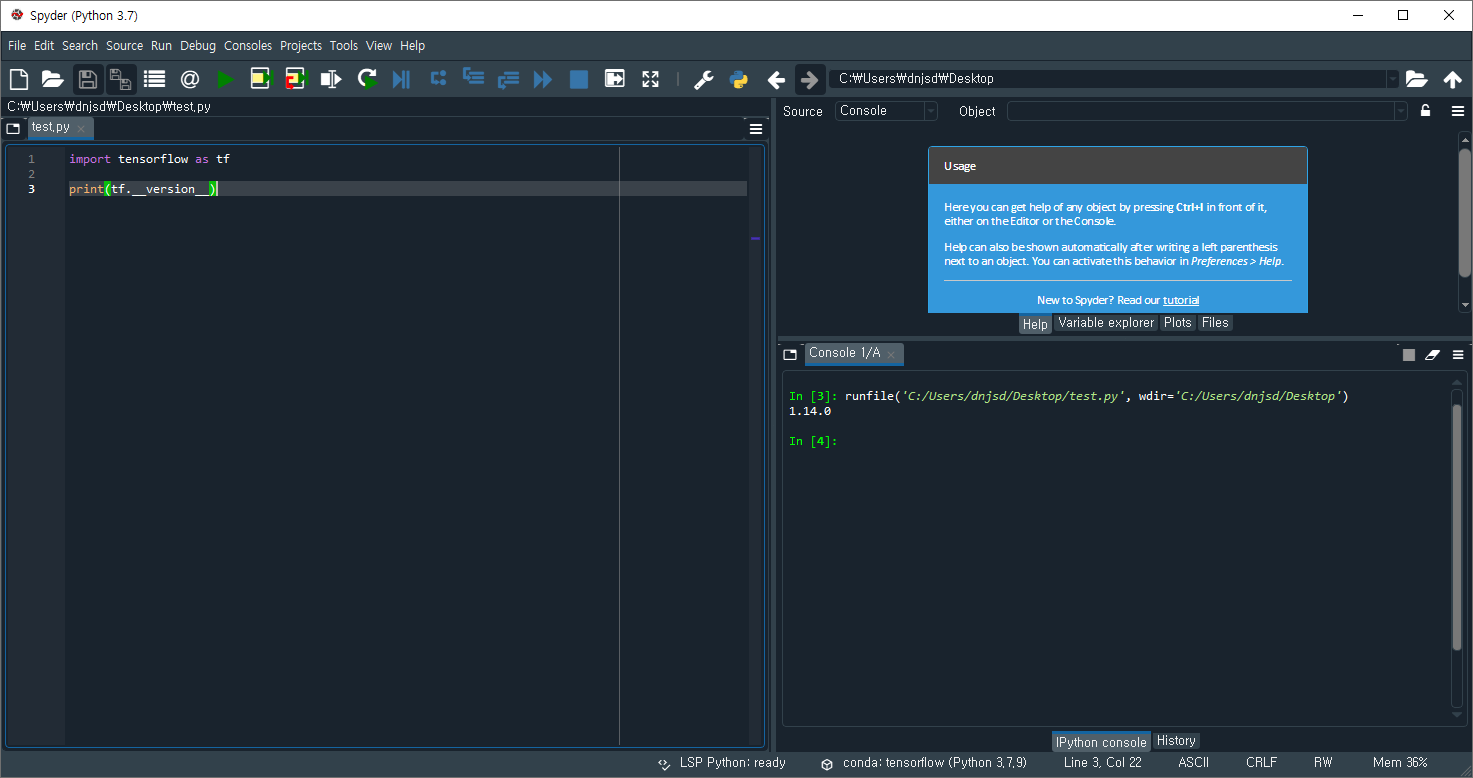The image size is (1473, 778).
Task: Save all files
Action: [121, 79]
